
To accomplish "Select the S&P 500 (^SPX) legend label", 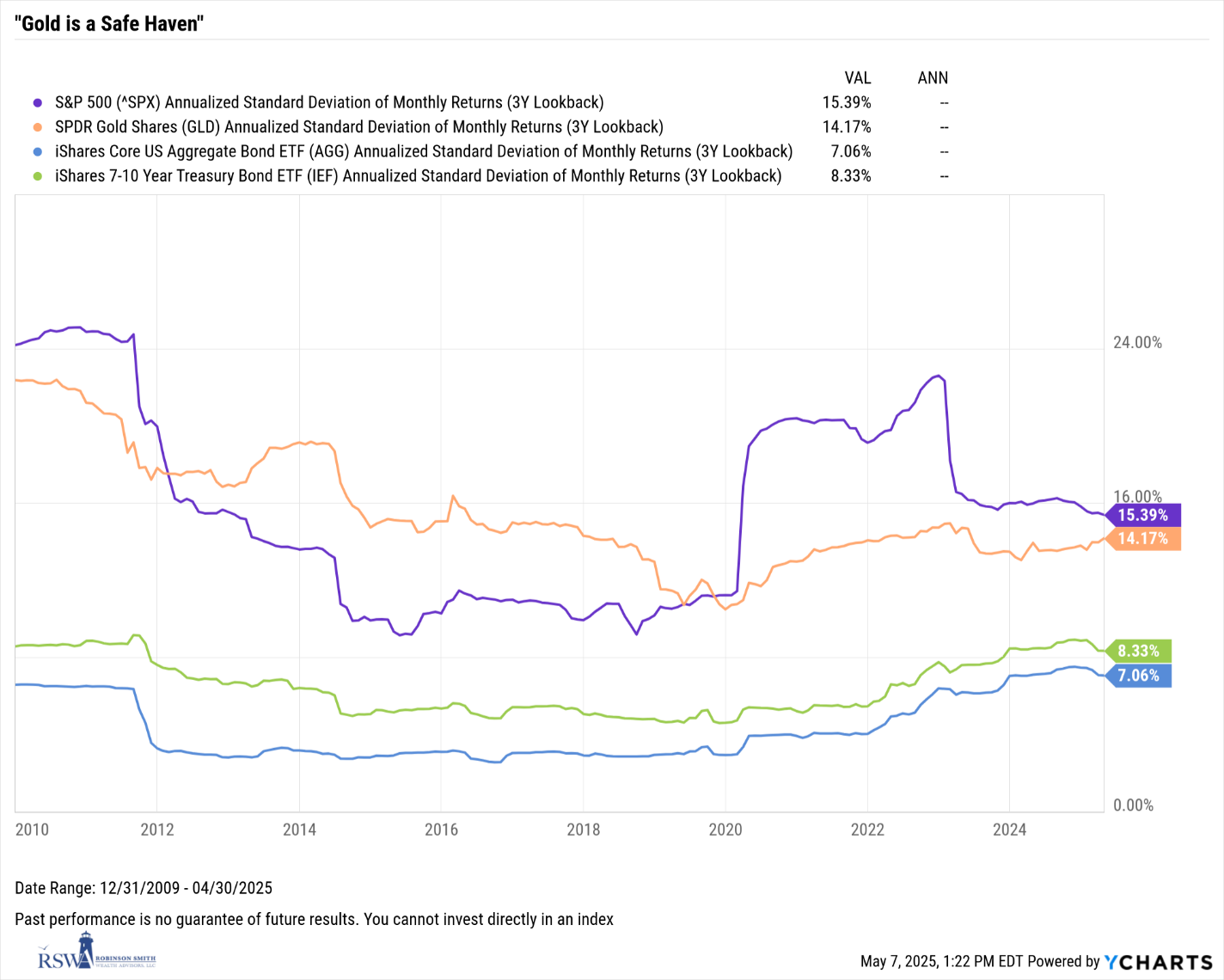I will coord(329,103).
